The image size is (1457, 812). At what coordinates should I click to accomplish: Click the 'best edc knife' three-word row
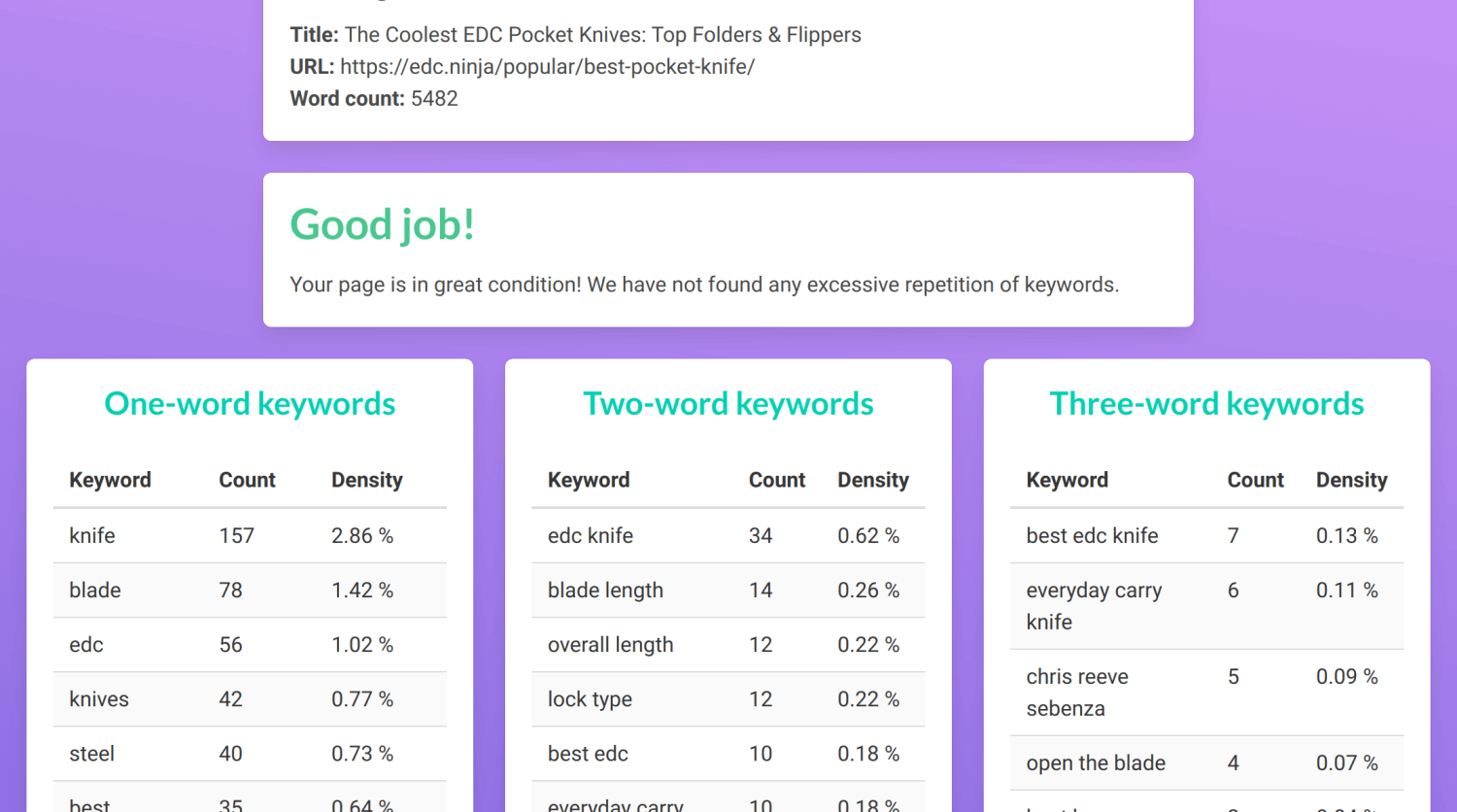1206,535
